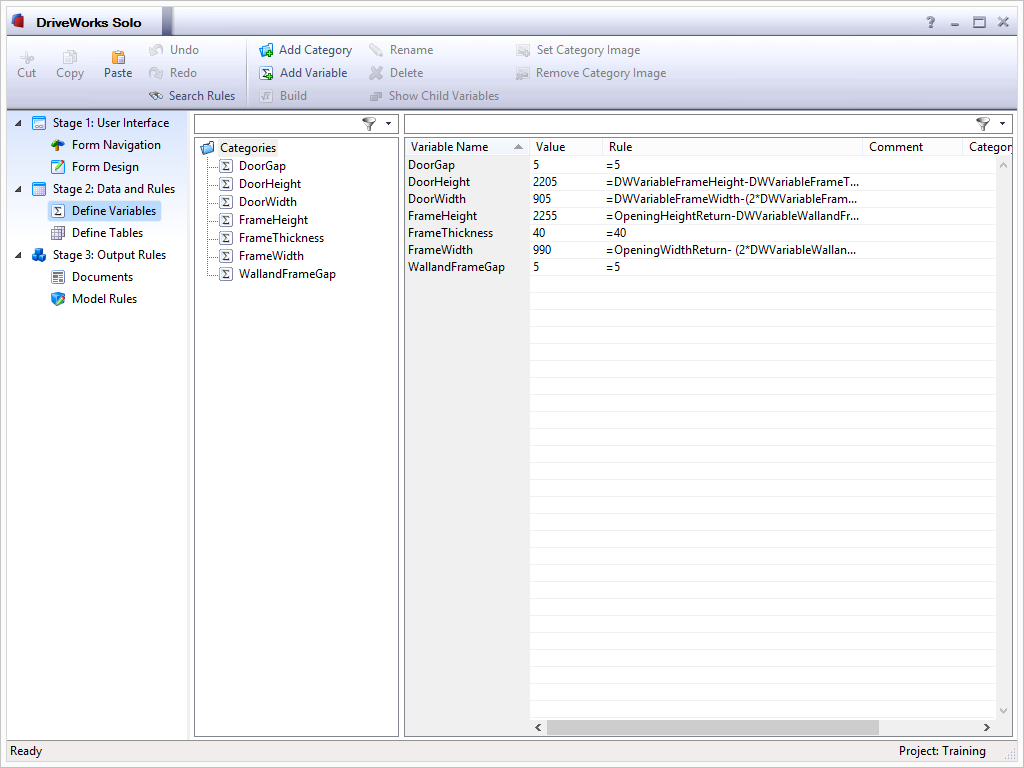The height and width of the screenshot is (768, 1024).
Task: Click the Paste clipboard icon
Action: [x=118, y=57]
